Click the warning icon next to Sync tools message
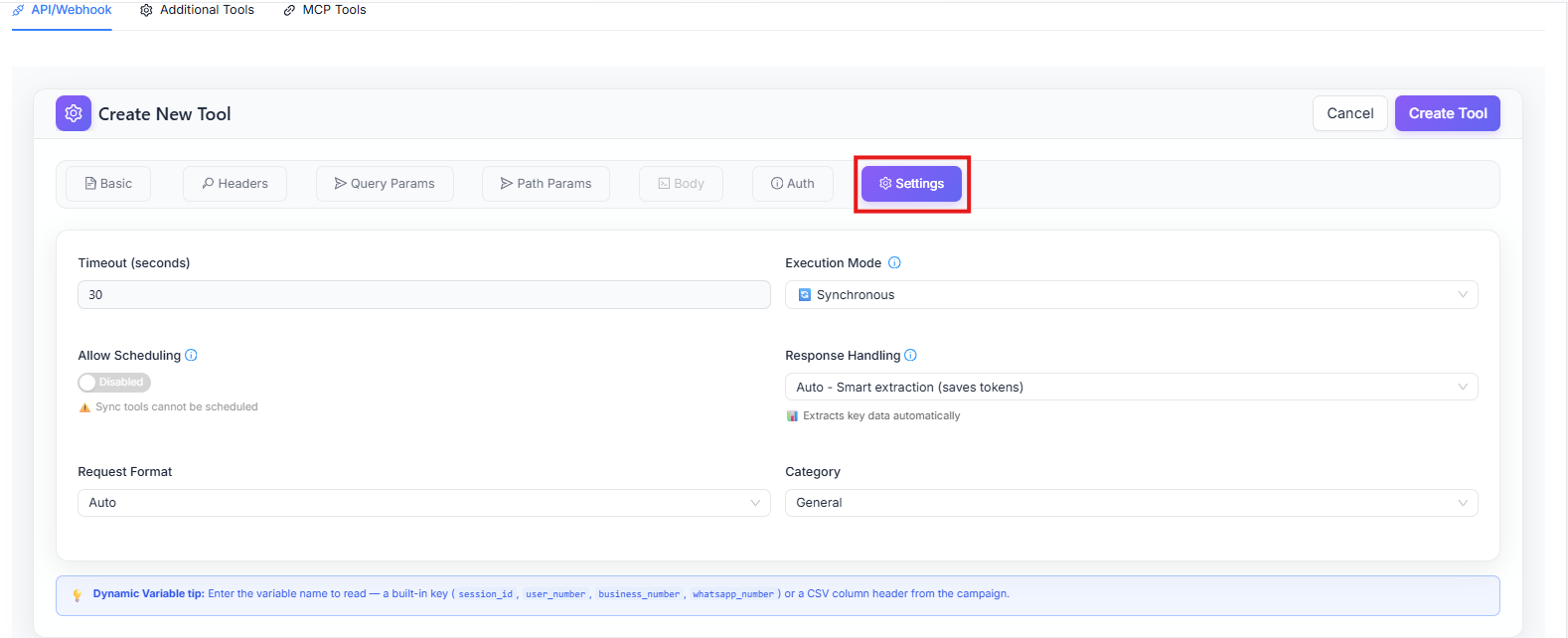1568x638 pixels. (84, 407)
